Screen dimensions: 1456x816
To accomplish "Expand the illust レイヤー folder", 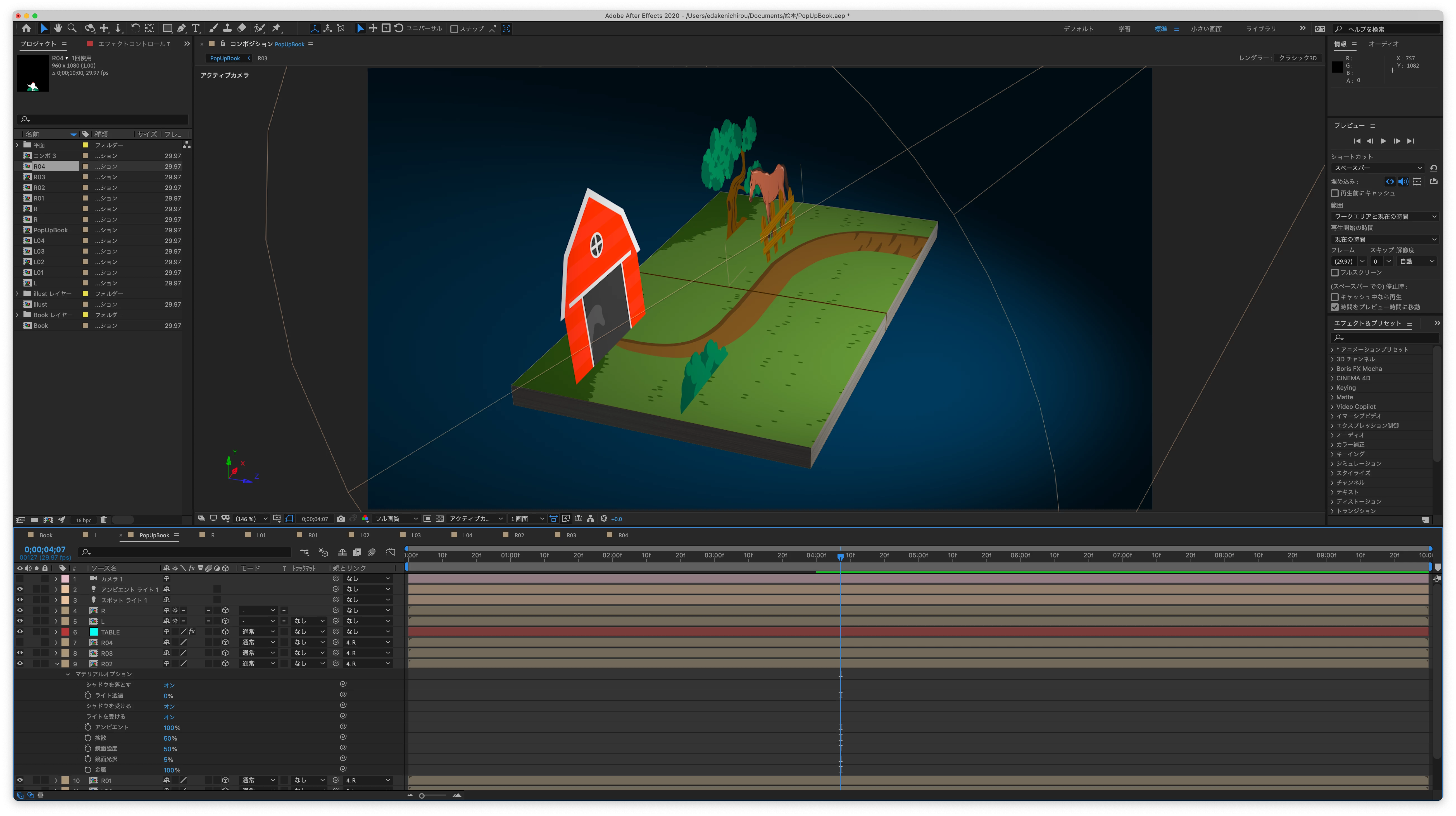I will (18, 294).
